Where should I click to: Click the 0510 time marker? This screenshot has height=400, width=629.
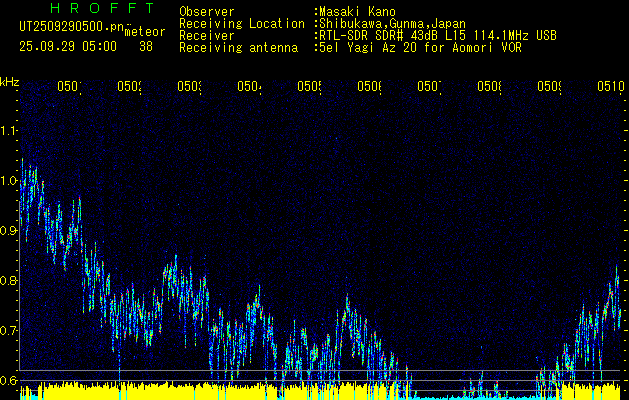point(611,86)
